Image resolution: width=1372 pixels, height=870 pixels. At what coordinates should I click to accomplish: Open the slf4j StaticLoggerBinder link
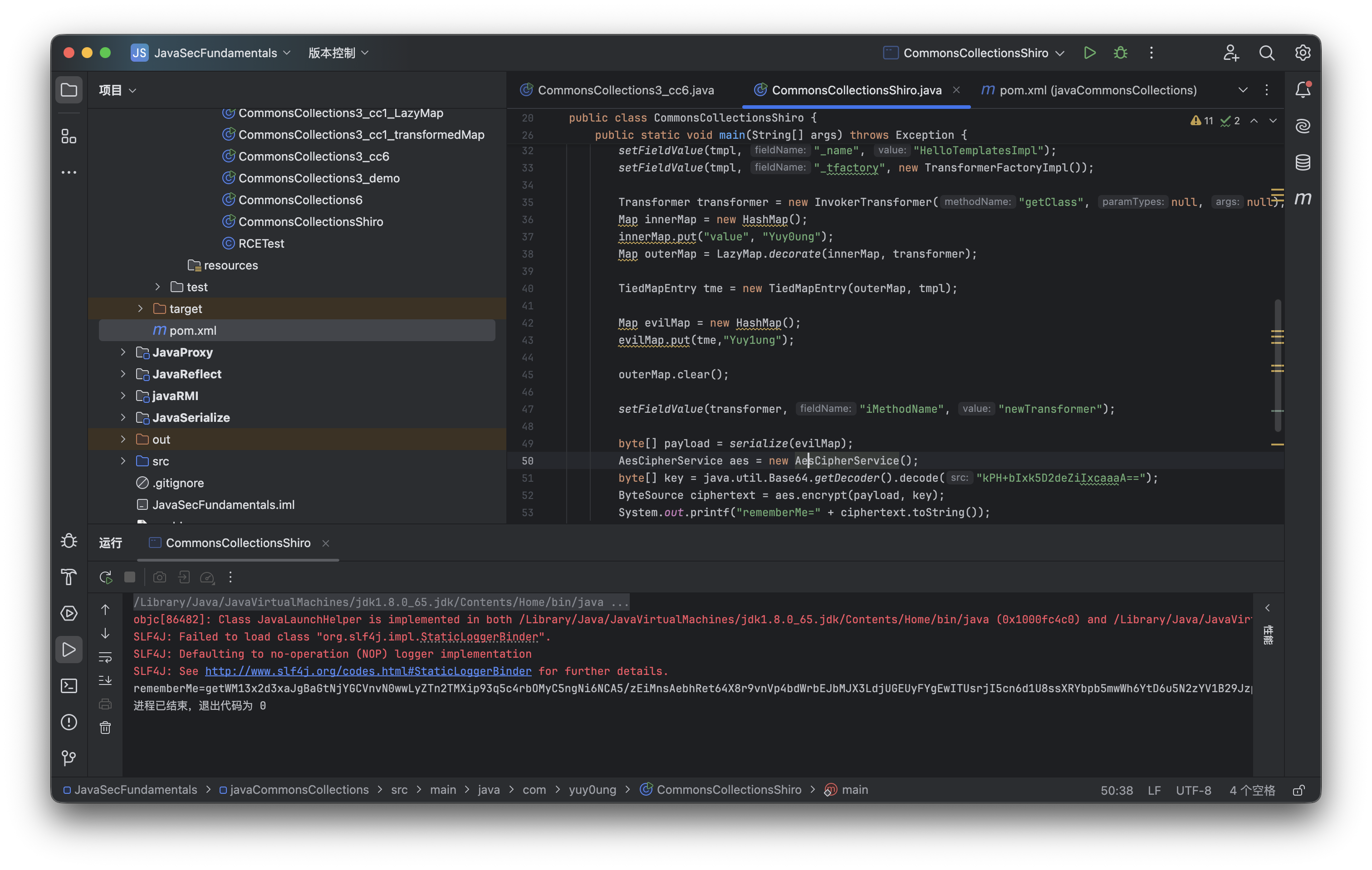(x=368, y=671)
